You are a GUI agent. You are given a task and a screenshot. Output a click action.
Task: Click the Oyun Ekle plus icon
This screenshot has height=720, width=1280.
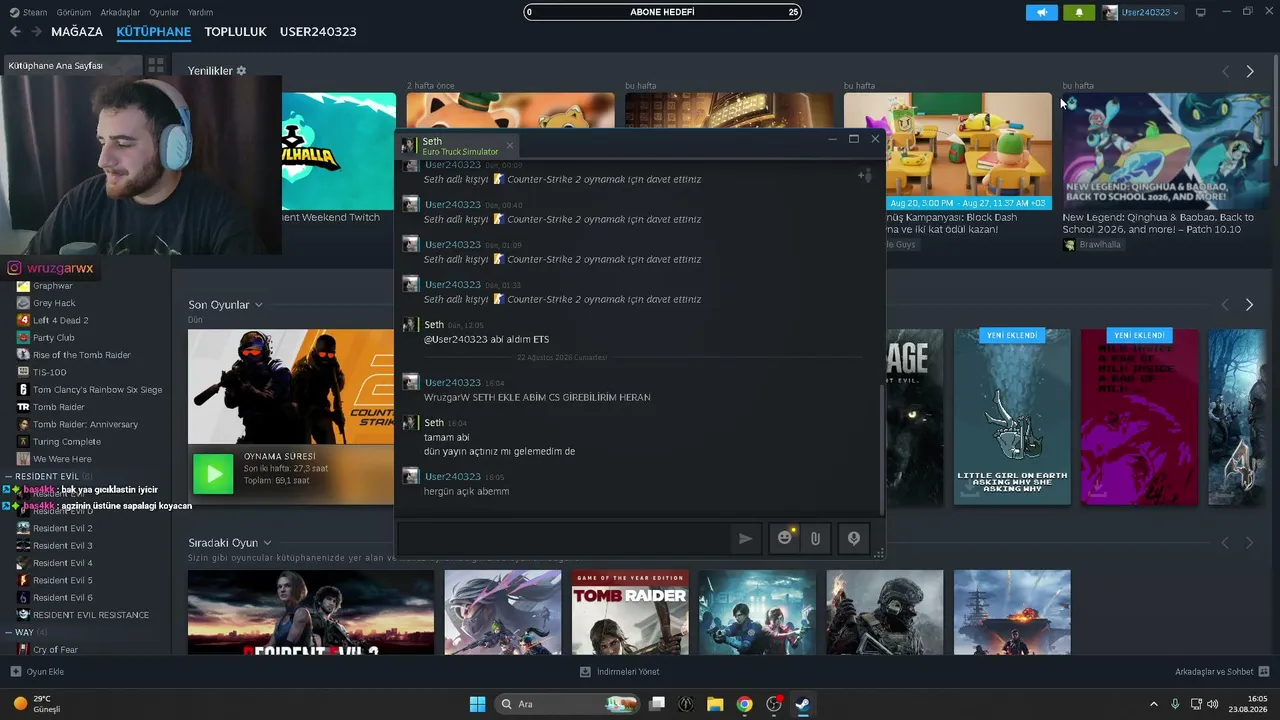tap(15, 672)
